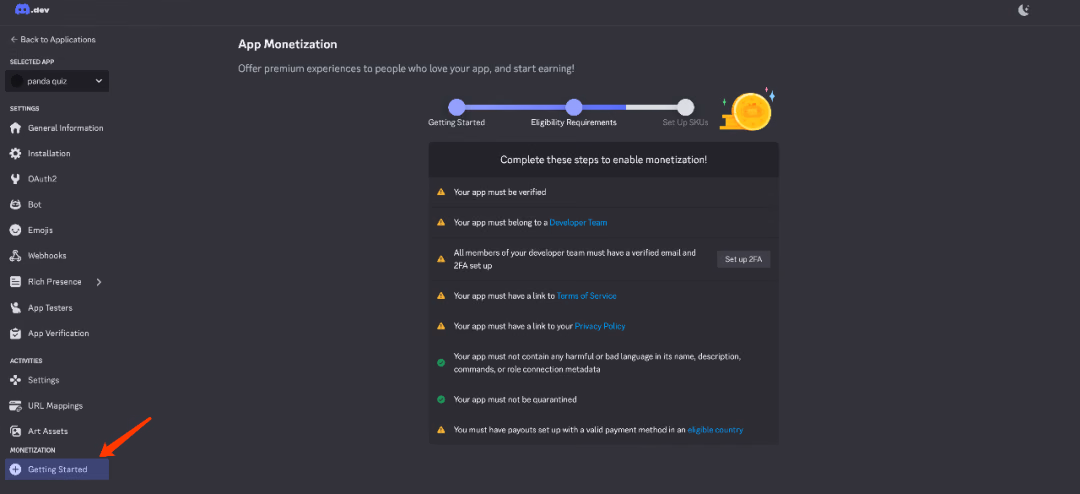
Task: Click the Activities Settings icon
Action: tap(15, 380)
